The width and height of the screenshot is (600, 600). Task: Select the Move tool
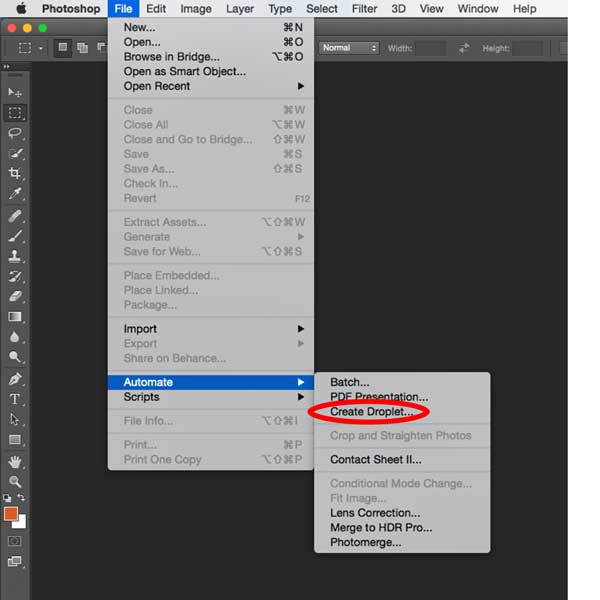coord(15,92)
